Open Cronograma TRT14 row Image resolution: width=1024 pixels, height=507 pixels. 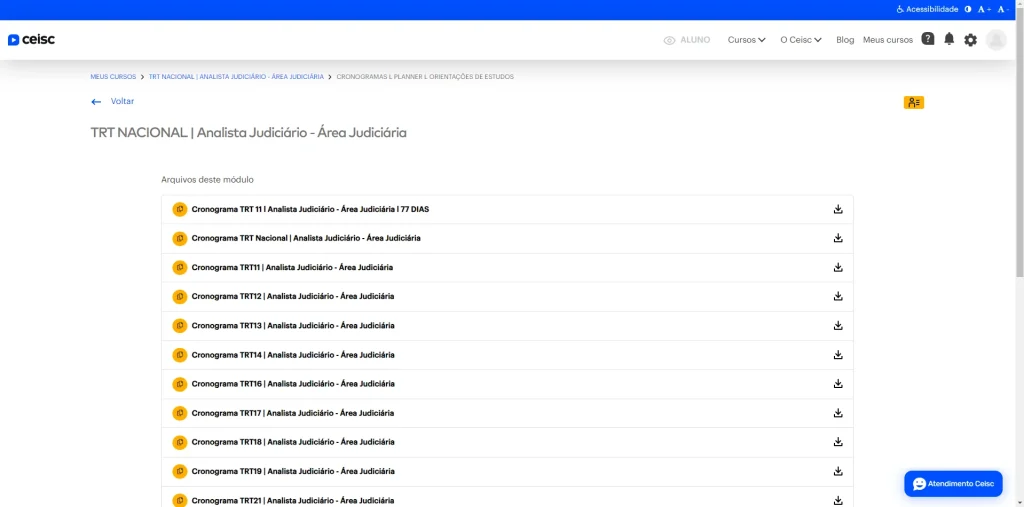pyautogui.click(x=507, y=355)
